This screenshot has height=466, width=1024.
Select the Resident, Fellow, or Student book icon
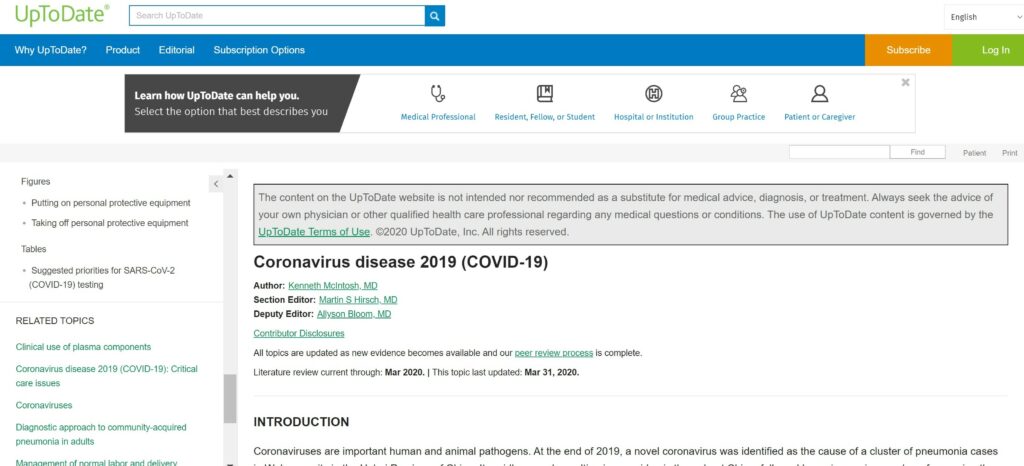545,94
